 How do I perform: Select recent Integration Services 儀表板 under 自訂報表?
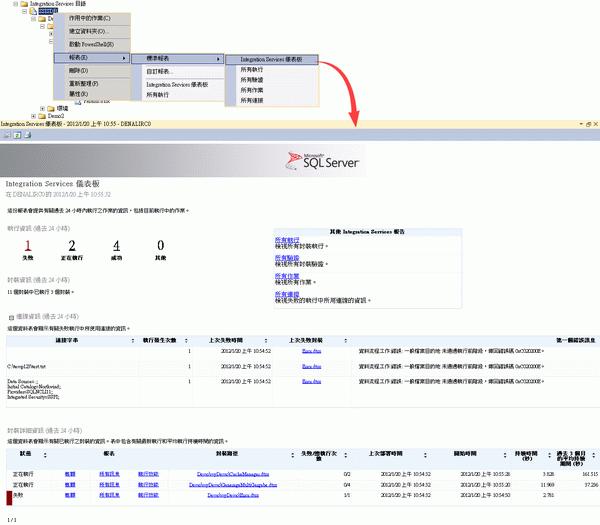(178, 85)
